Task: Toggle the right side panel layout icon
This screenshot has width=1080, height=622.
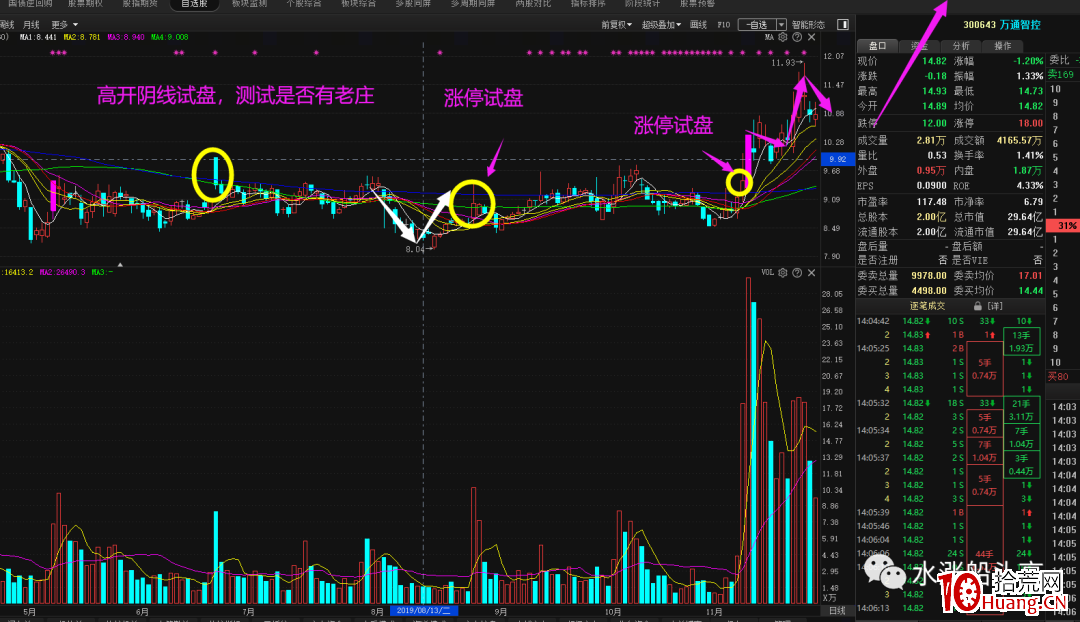Action: pos(842,24)
